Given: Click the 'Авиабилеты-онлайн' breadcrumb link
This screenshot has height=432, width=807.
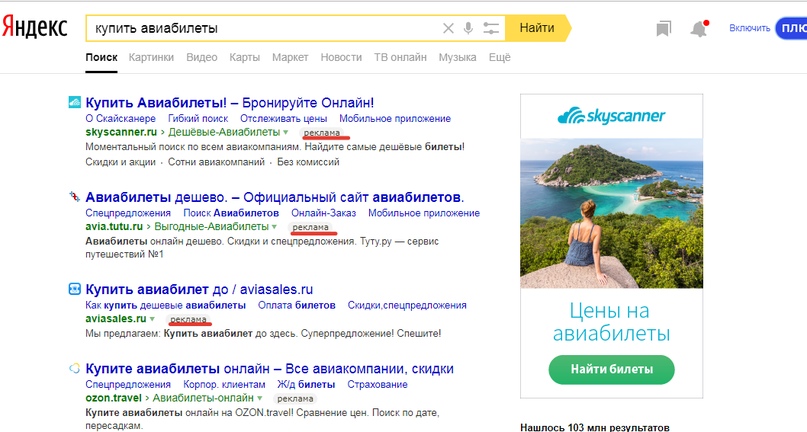Looking at the screenshot, I should click(203, 398).
